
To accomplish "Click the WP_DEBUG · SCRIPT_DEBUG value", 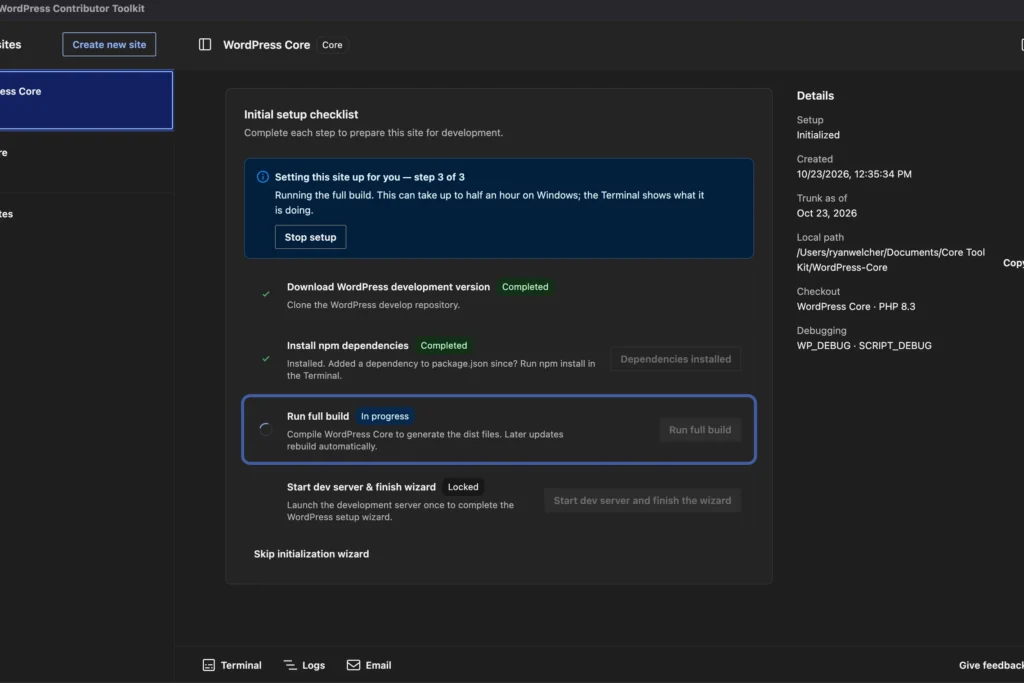I will click(x=864, y=345).
